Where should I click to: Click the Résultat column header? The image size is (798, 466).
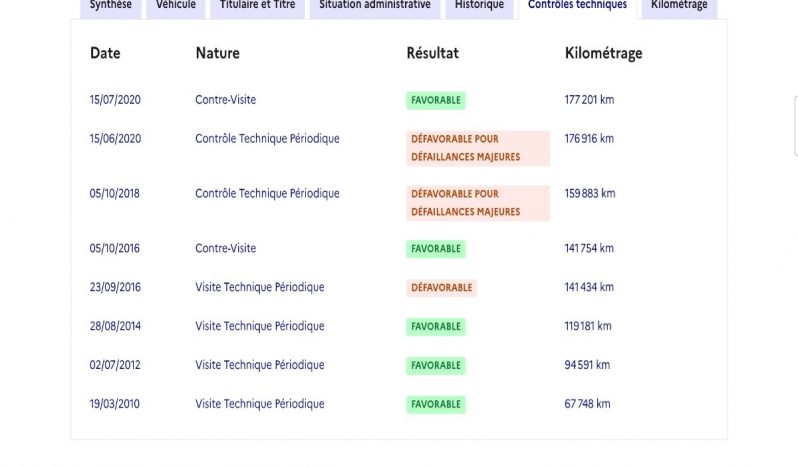click(433, 53)
